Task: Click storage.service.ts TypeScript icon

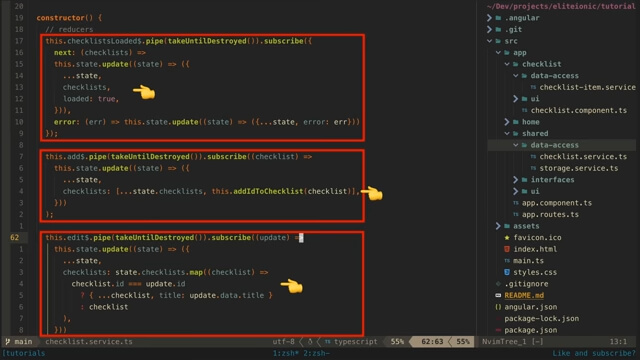Action: click(x=533, y=168)
